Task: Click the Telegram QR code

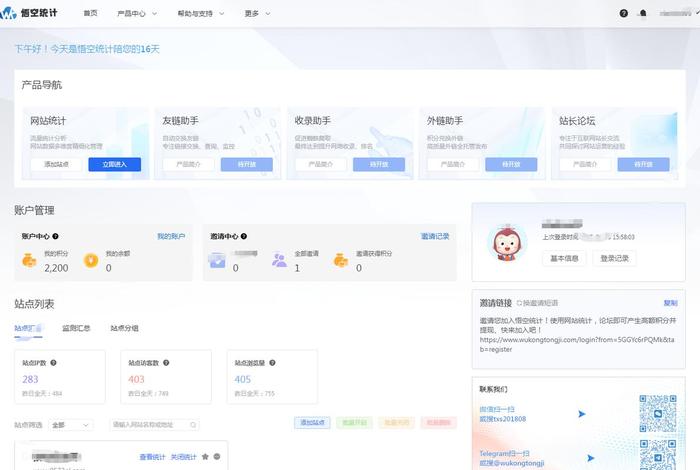Action: [x=658, y=455]
